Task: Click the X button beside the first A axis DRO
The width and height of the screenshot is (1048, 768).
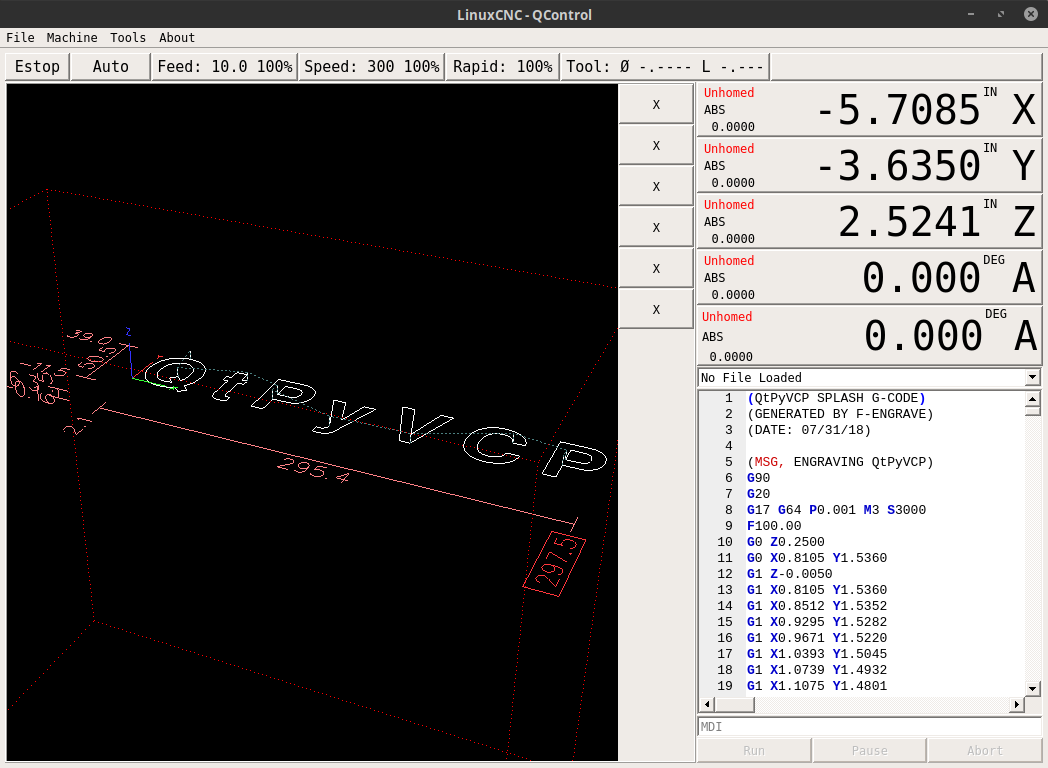Action: click(656, 268)
